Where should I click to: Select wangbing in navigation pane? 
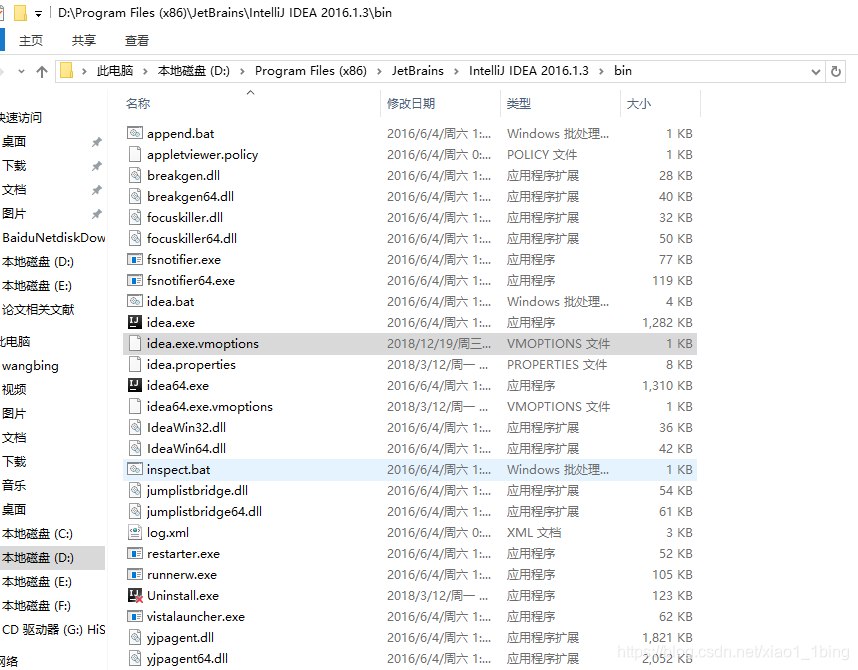[x=30, y=366]
